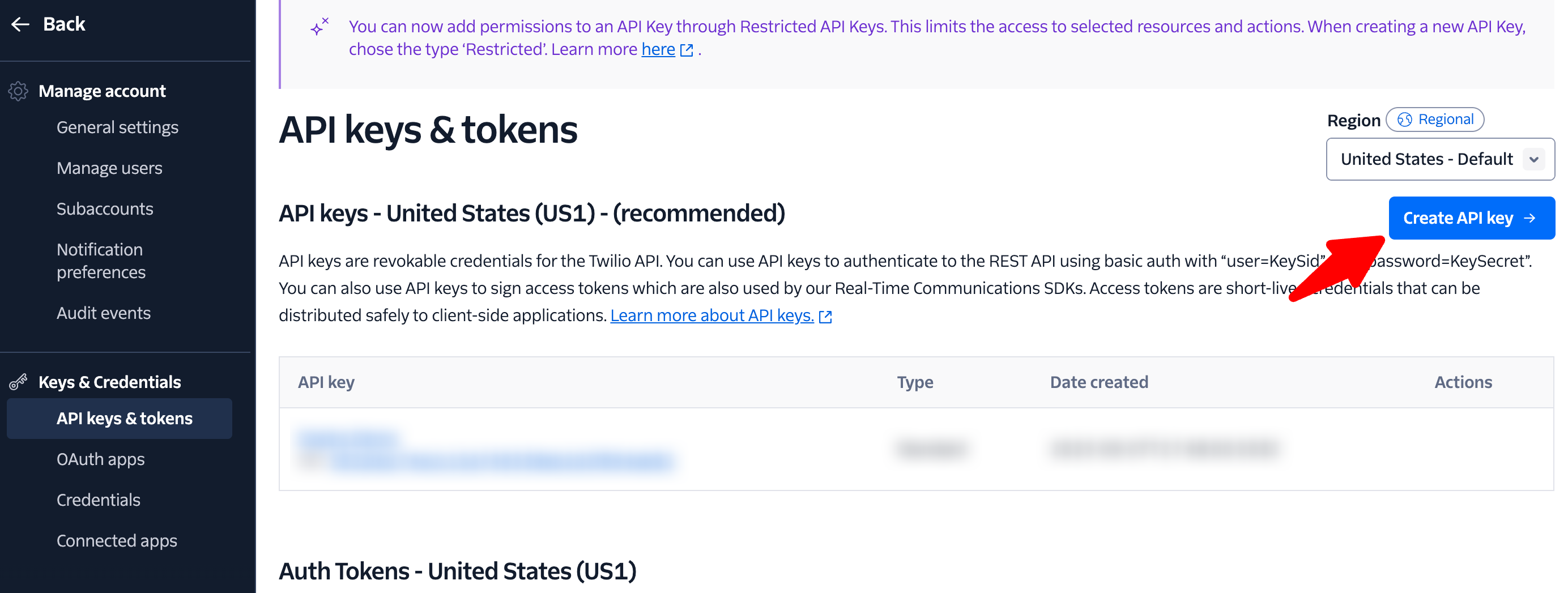
Task: Click the Keys & Credentials key icon
Action: point(18,382)
